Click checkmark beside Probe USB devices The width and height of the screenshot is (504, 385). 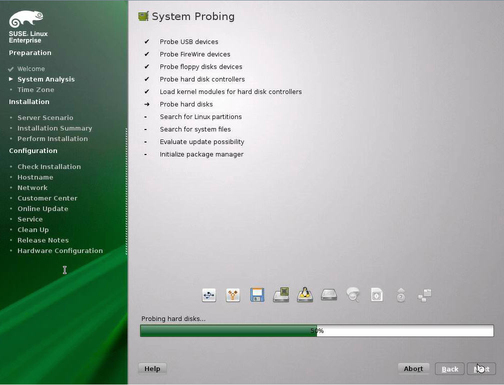pyautogui.click(x=147, y=42)
